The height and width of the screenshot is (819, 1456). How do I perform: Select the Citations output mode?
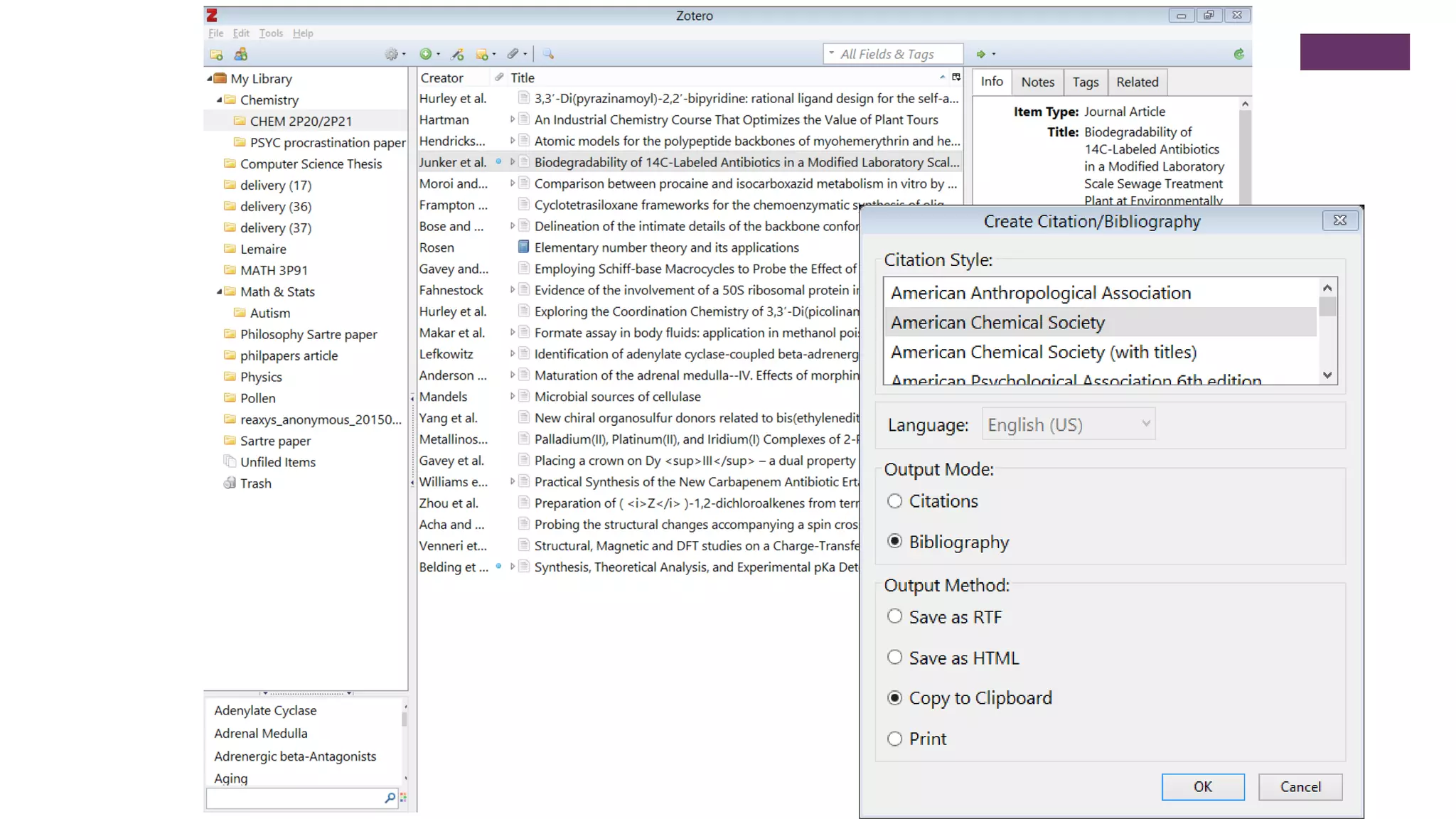(x=895, y=501)
